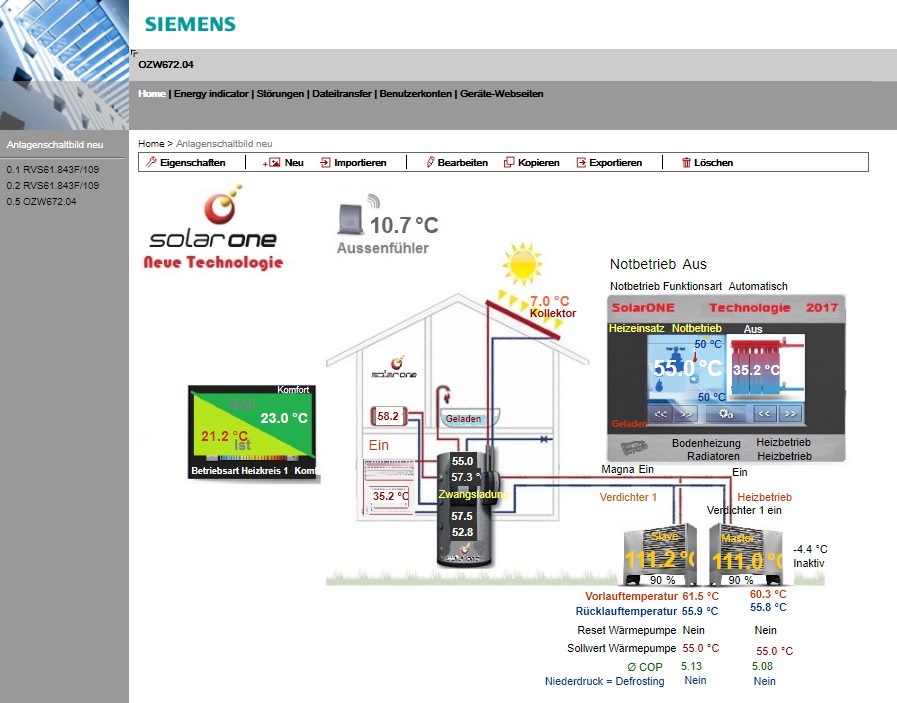Click the shower icon above Geladen tub
Viewport: 897px width, 703px height.
coord(444,395)
